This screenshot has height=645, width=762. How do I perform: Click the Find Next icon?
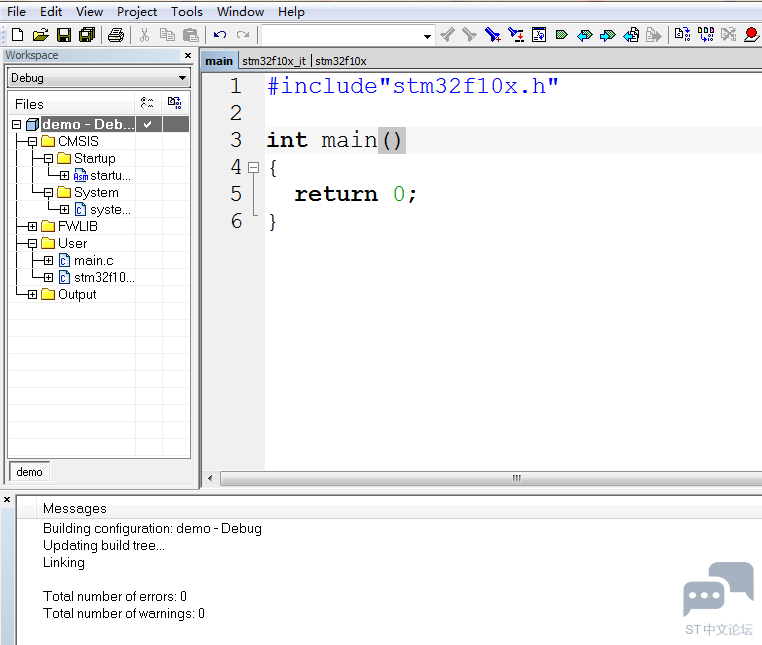[469, 35]
